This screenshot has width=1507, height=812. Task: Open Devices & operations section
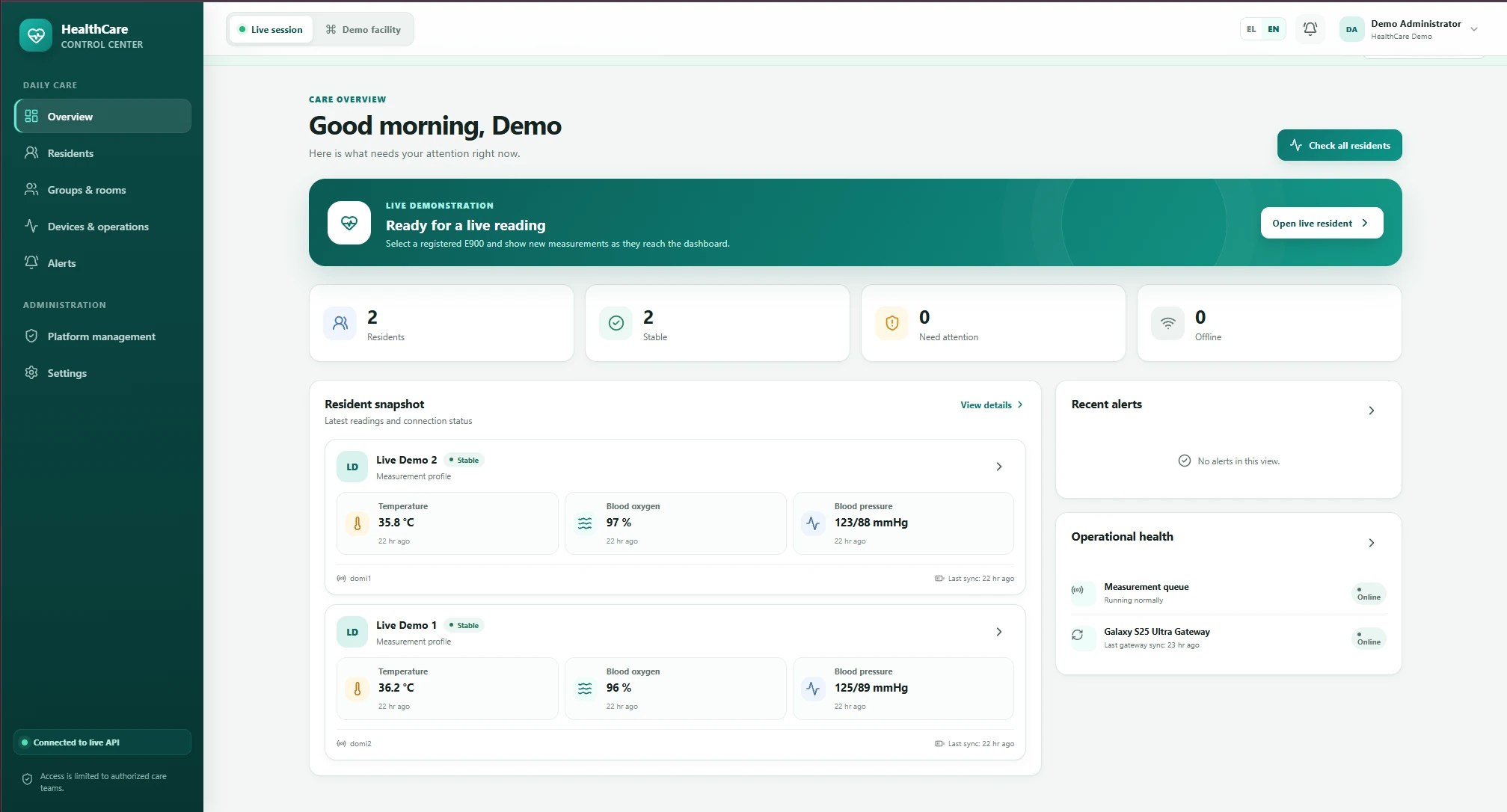coord(102,226)
